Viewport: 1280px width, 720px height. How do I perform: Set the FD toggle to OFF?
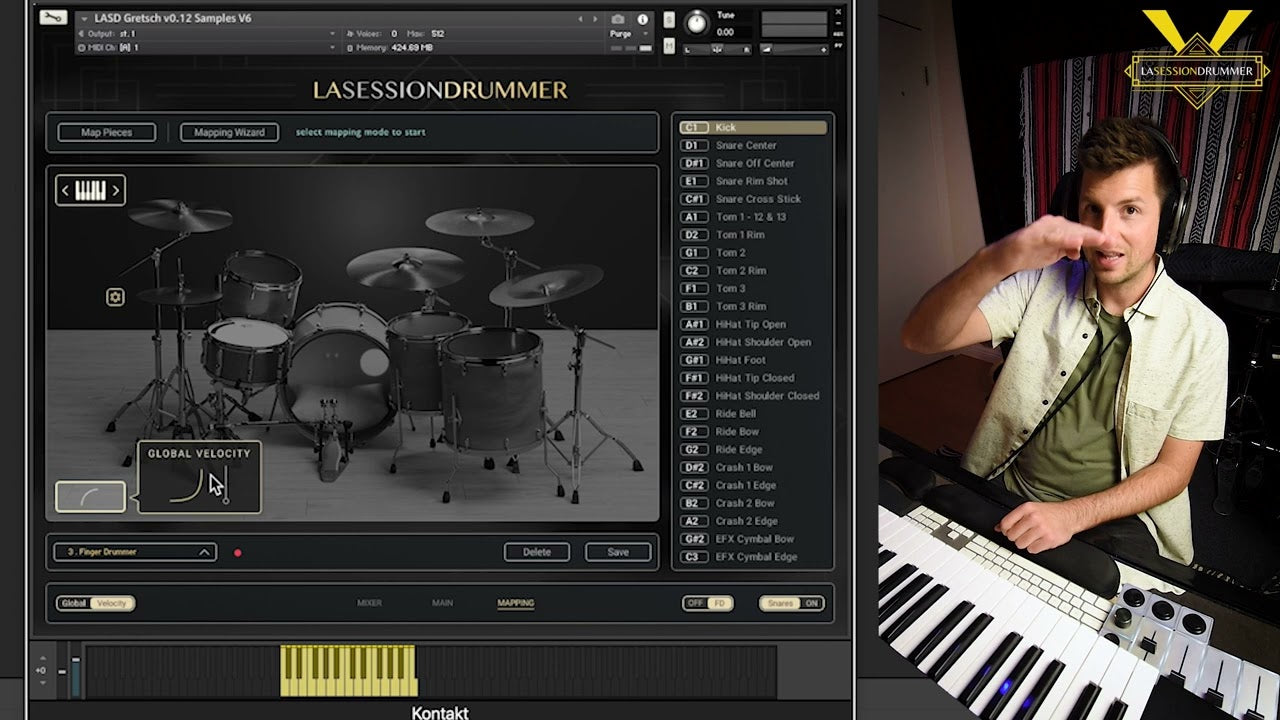click(x=695, y=603)
